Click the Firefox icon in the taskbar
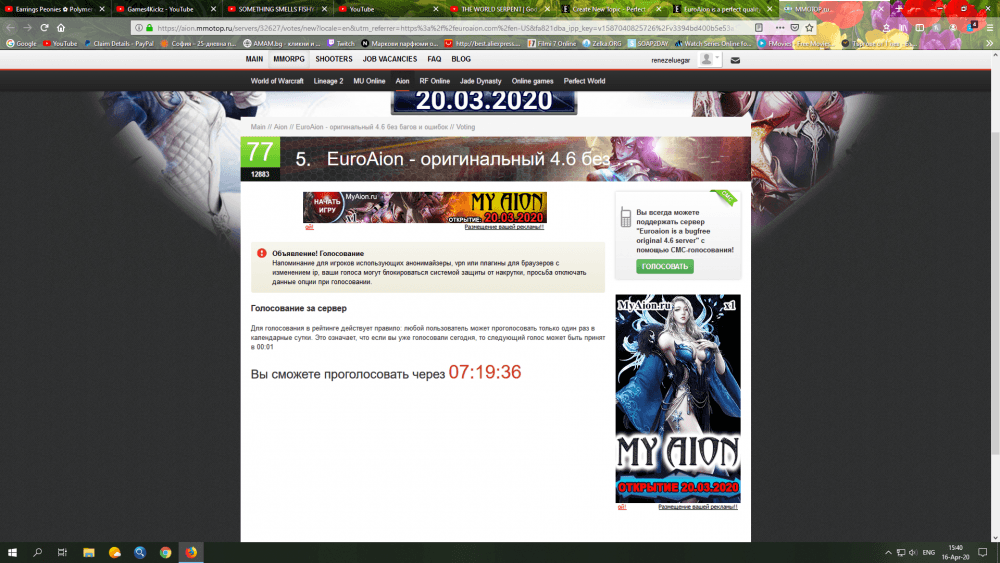 click(x=191, y=552)
